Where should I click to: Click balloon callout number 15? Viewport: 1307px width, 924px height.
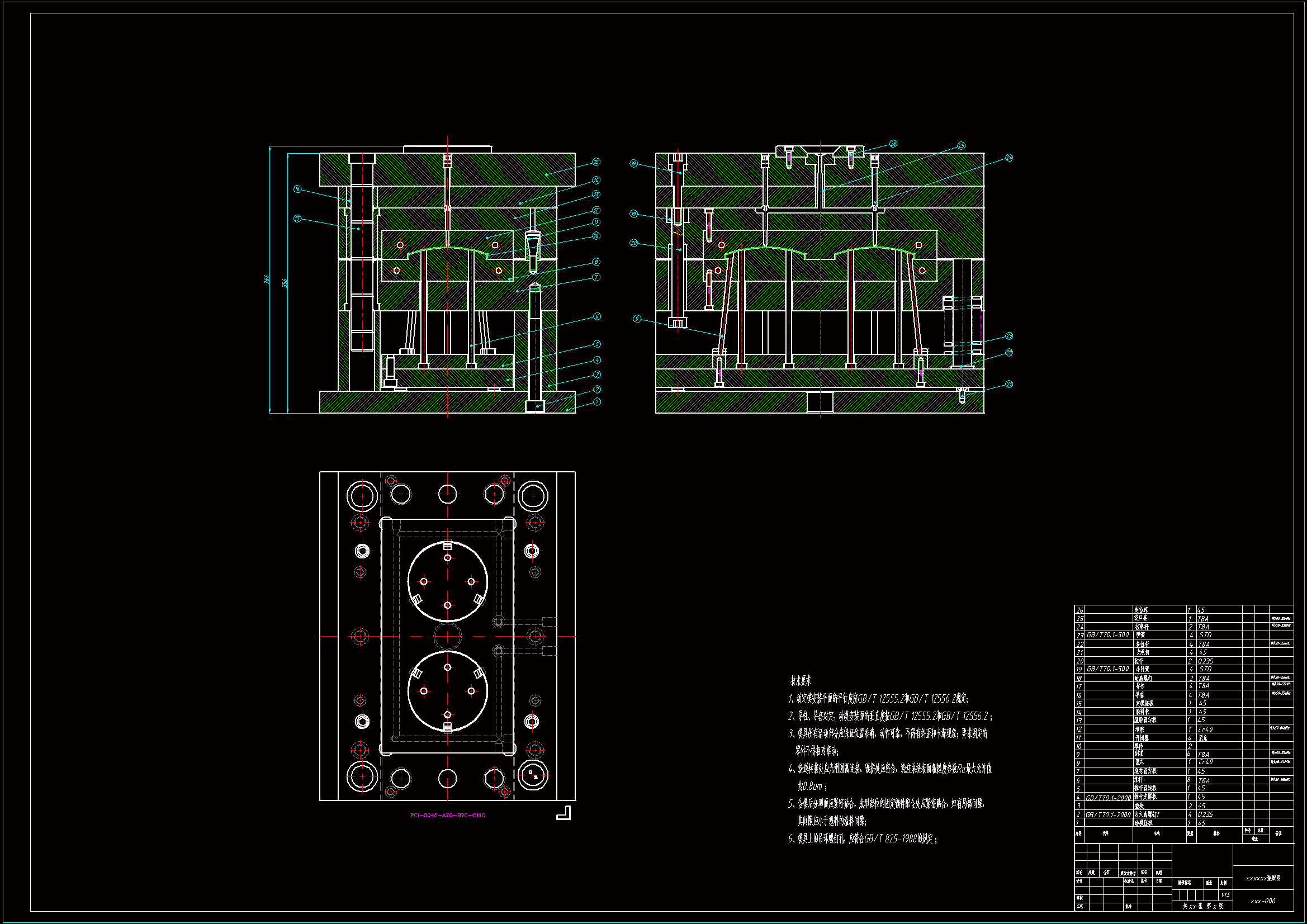pyautogui.click(x=596, y=162)
